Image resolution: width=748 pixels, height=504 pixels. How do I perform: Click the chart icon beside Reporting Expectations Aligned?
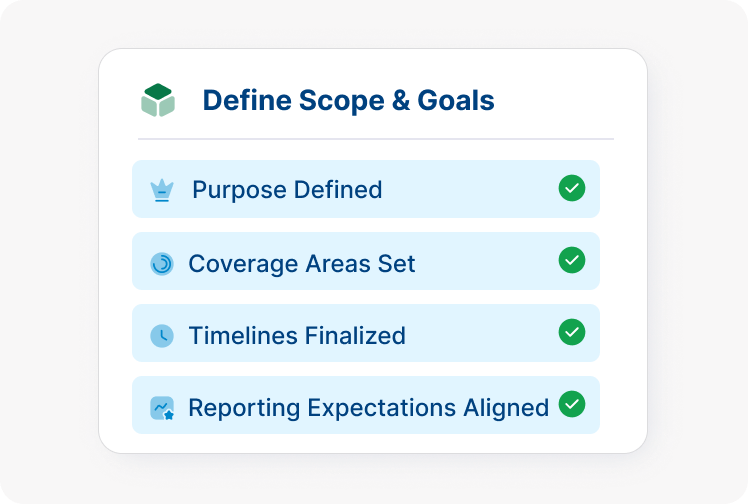(x=161, y=408)
